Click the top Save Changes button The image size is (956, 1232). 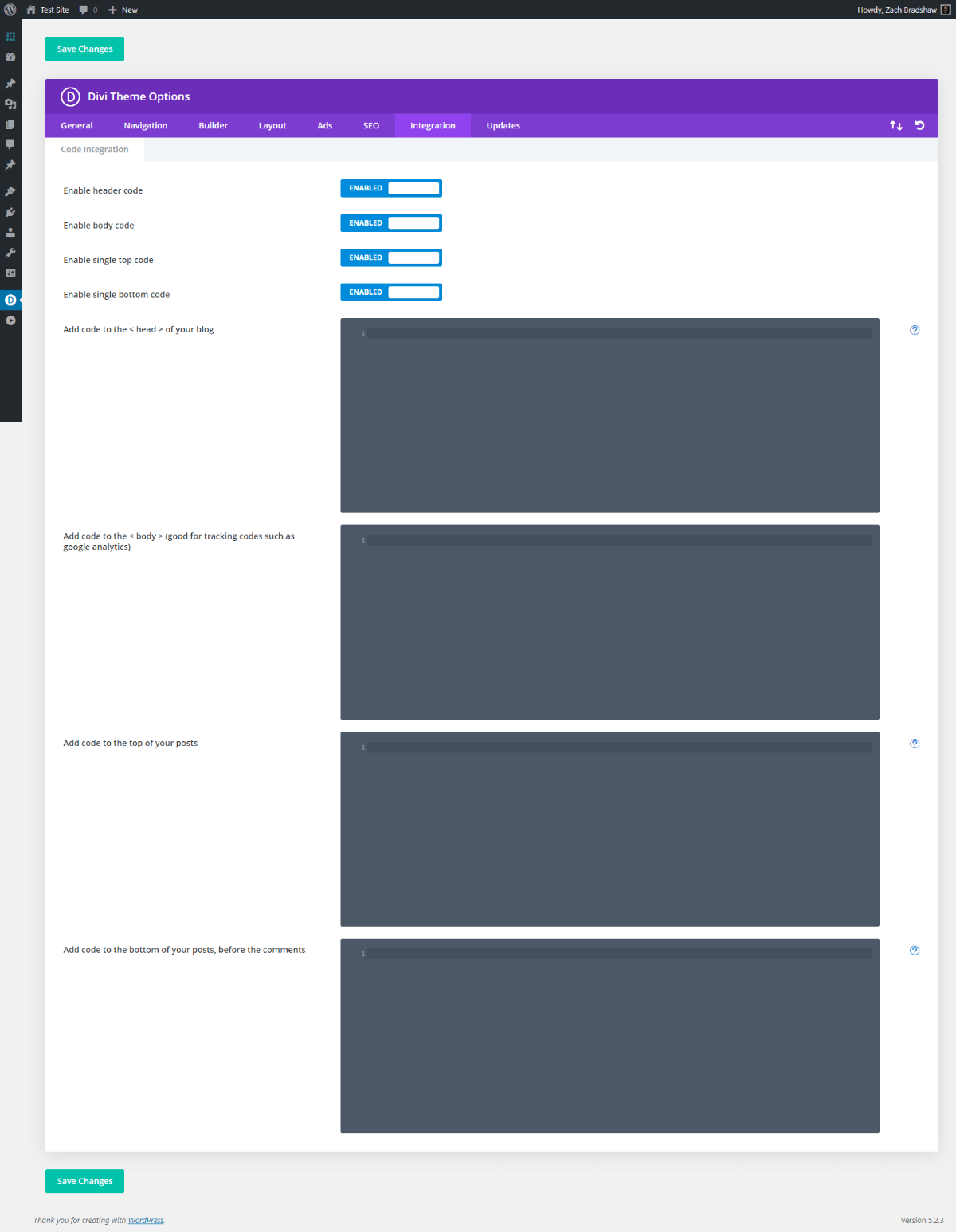coord(84,49)
